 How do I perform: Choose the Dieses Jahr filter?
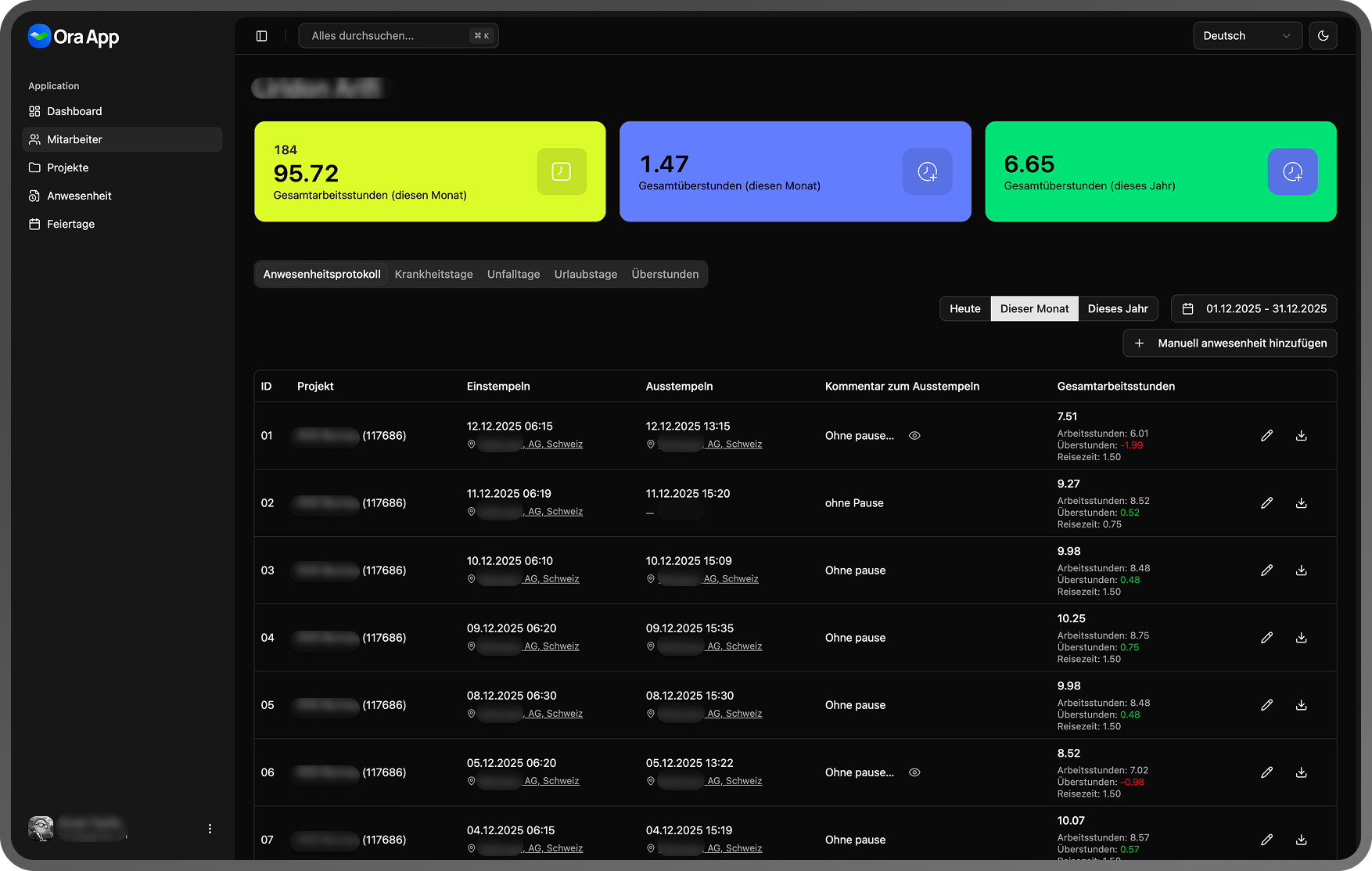pyautogui.click(x=1117, y=308)
